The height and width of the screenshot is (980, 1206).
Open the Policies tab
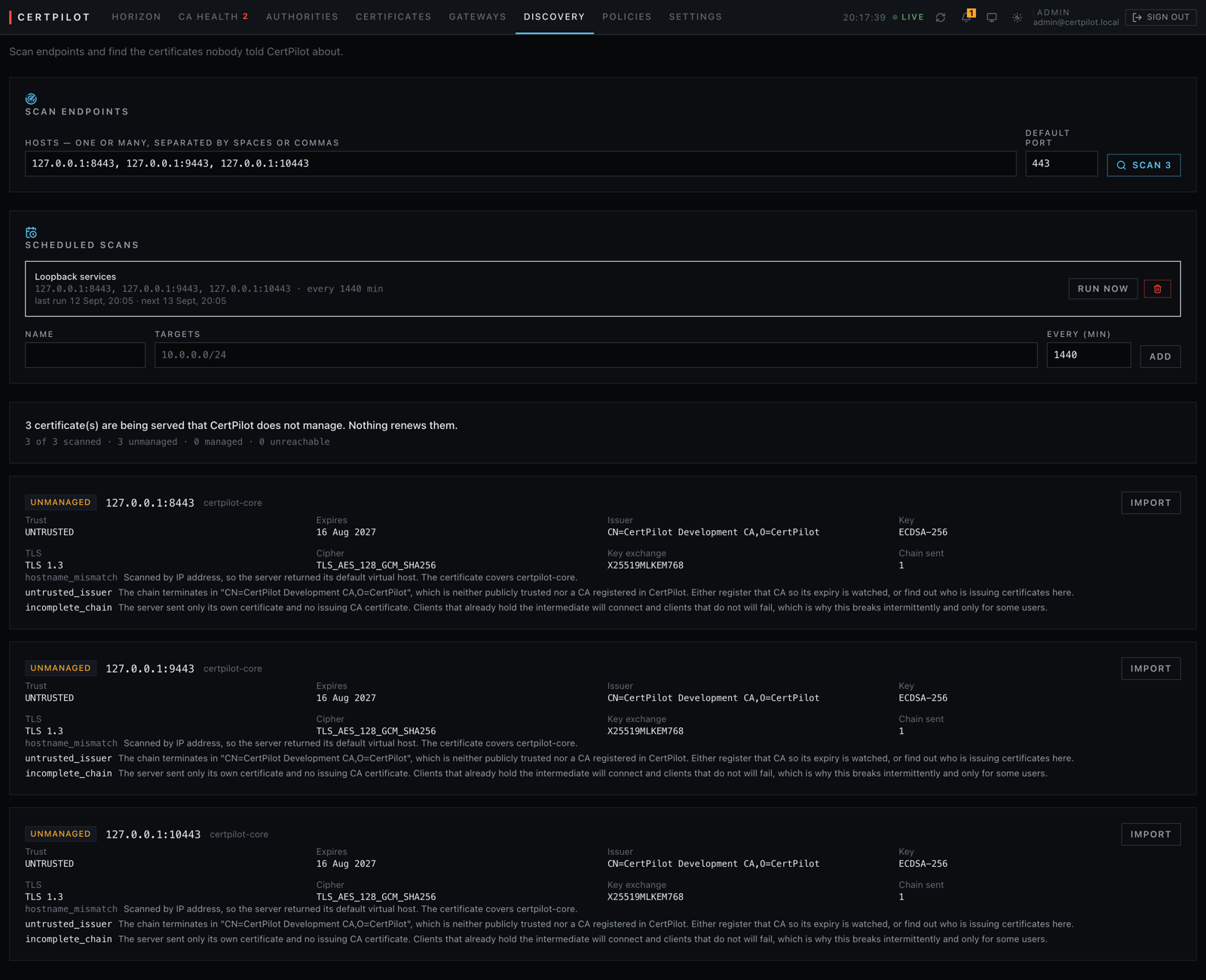(x=627, y=17)
